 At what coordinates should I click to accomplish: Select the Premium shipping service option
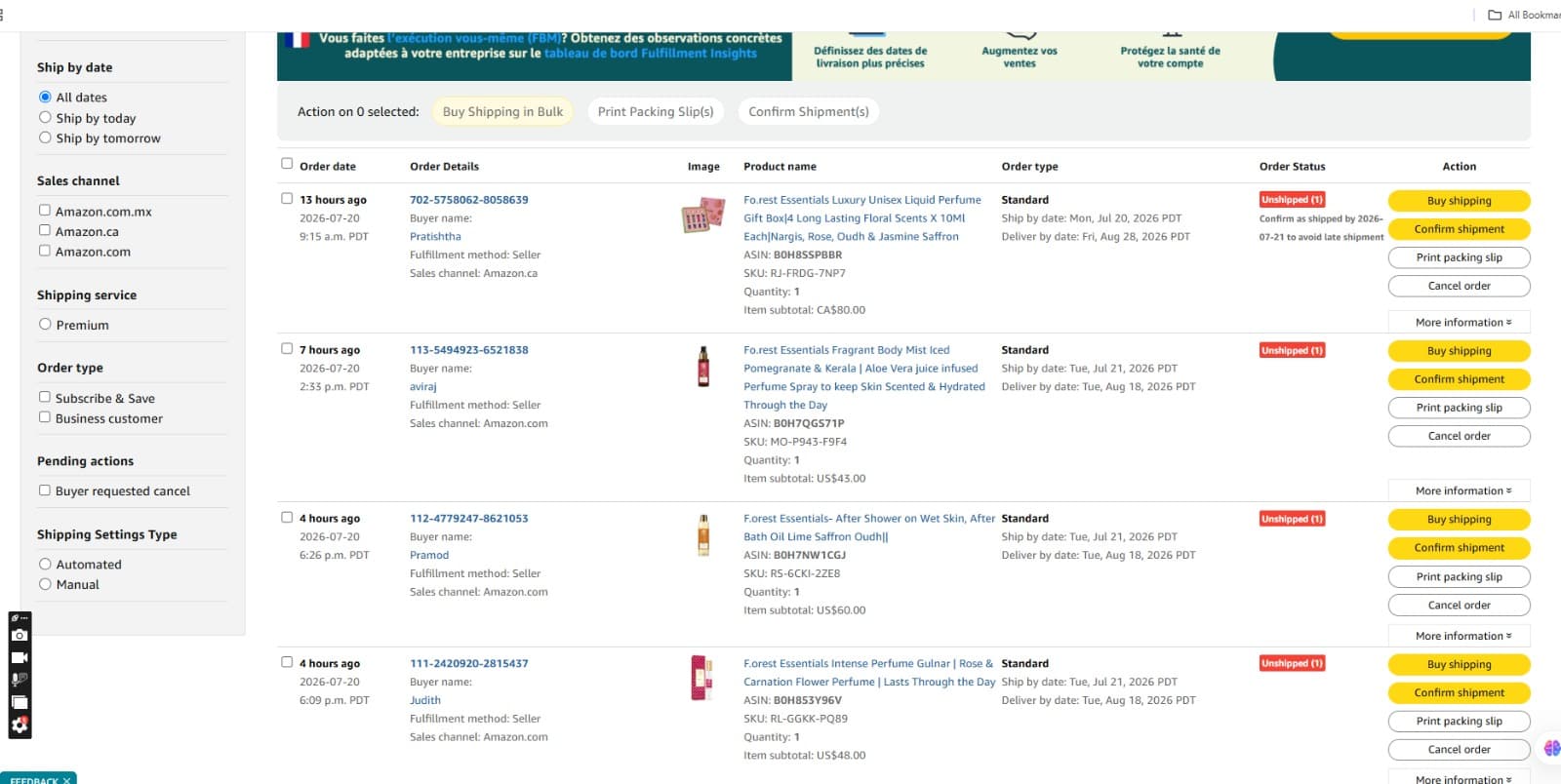click(45, 325)
